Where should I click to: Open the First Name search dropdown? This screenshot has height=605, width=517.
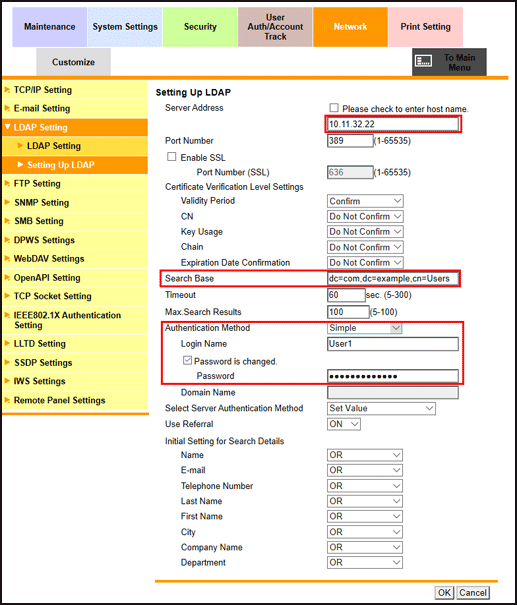(365, 516)
